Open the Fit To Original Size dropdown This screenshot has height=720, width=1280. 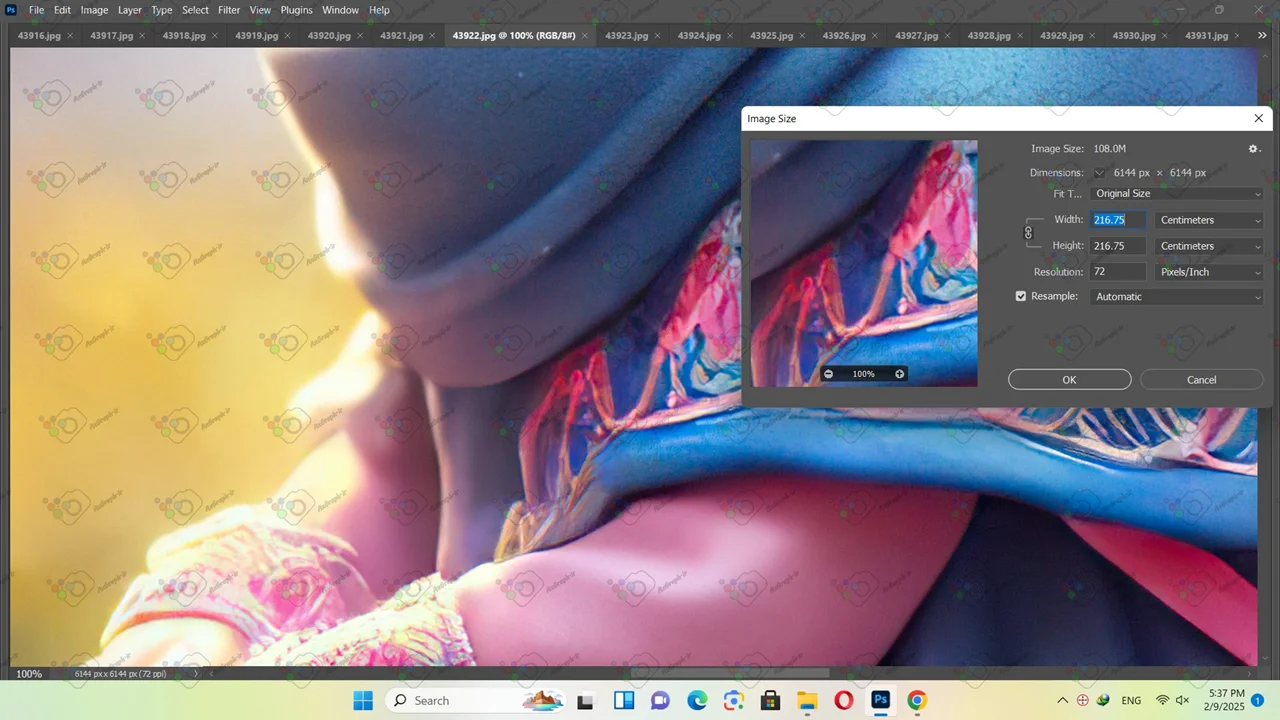click(1177, 194)
